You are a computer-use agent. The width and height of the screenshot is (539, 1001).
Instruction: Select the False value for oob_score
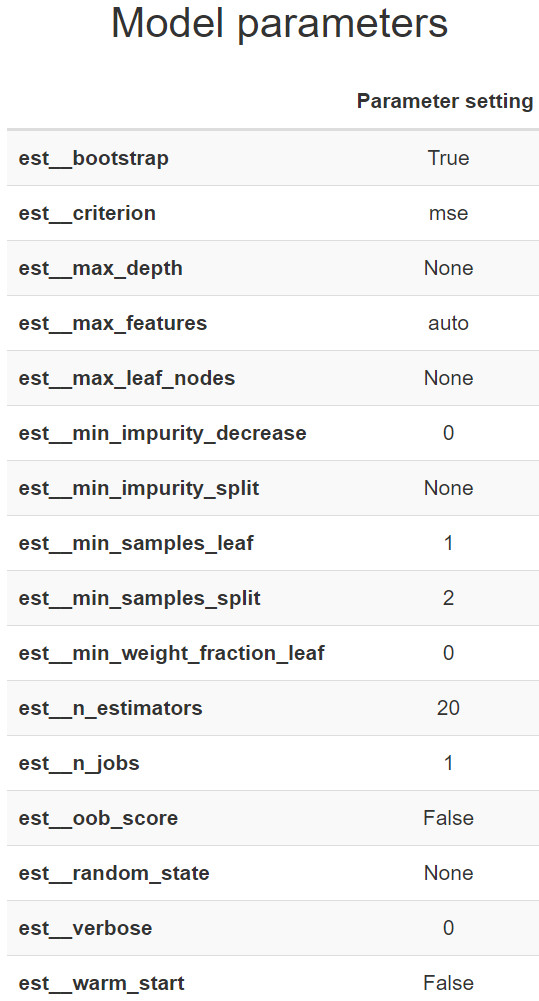(448, 818)
